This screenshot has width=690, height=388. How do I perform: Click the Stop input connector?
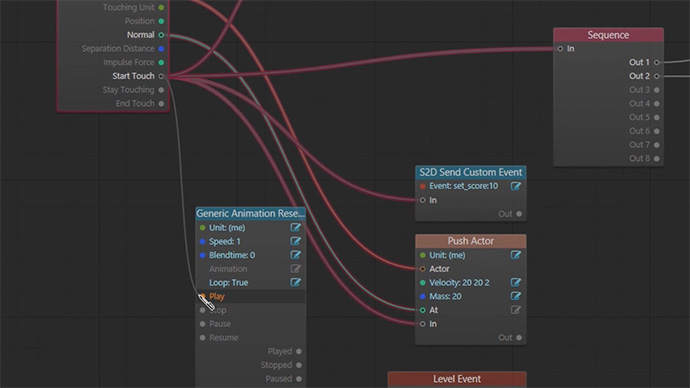pos(202,310)
